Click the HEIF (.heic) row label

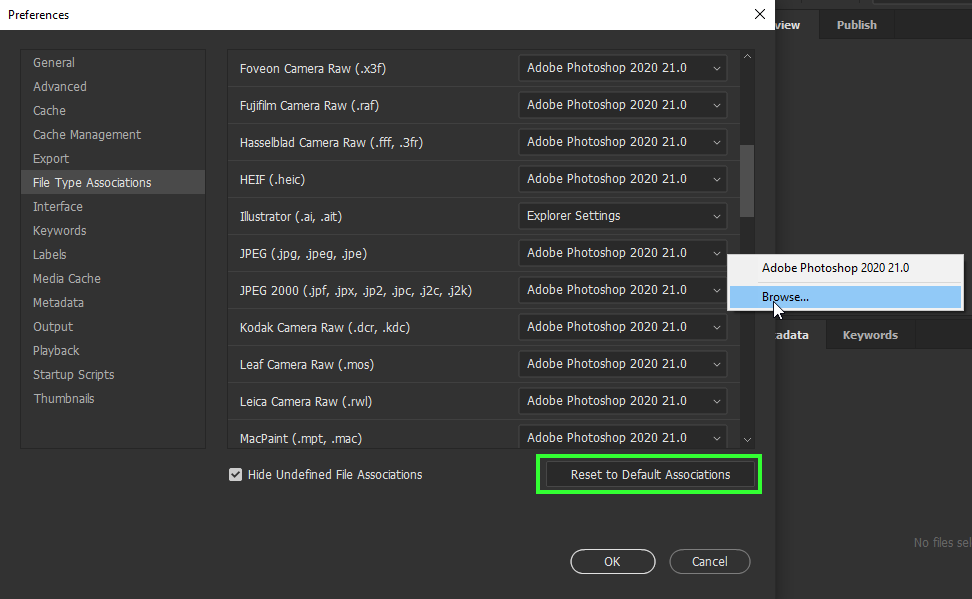pyautogui.click(x=272, y=180)
